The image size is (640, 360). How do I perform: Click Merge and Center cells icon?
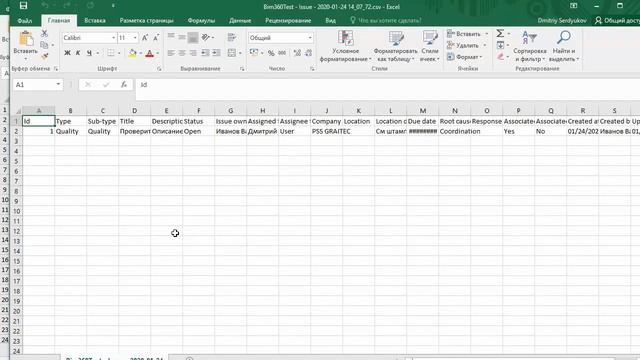pyautogui.click(x=231, y=53)
